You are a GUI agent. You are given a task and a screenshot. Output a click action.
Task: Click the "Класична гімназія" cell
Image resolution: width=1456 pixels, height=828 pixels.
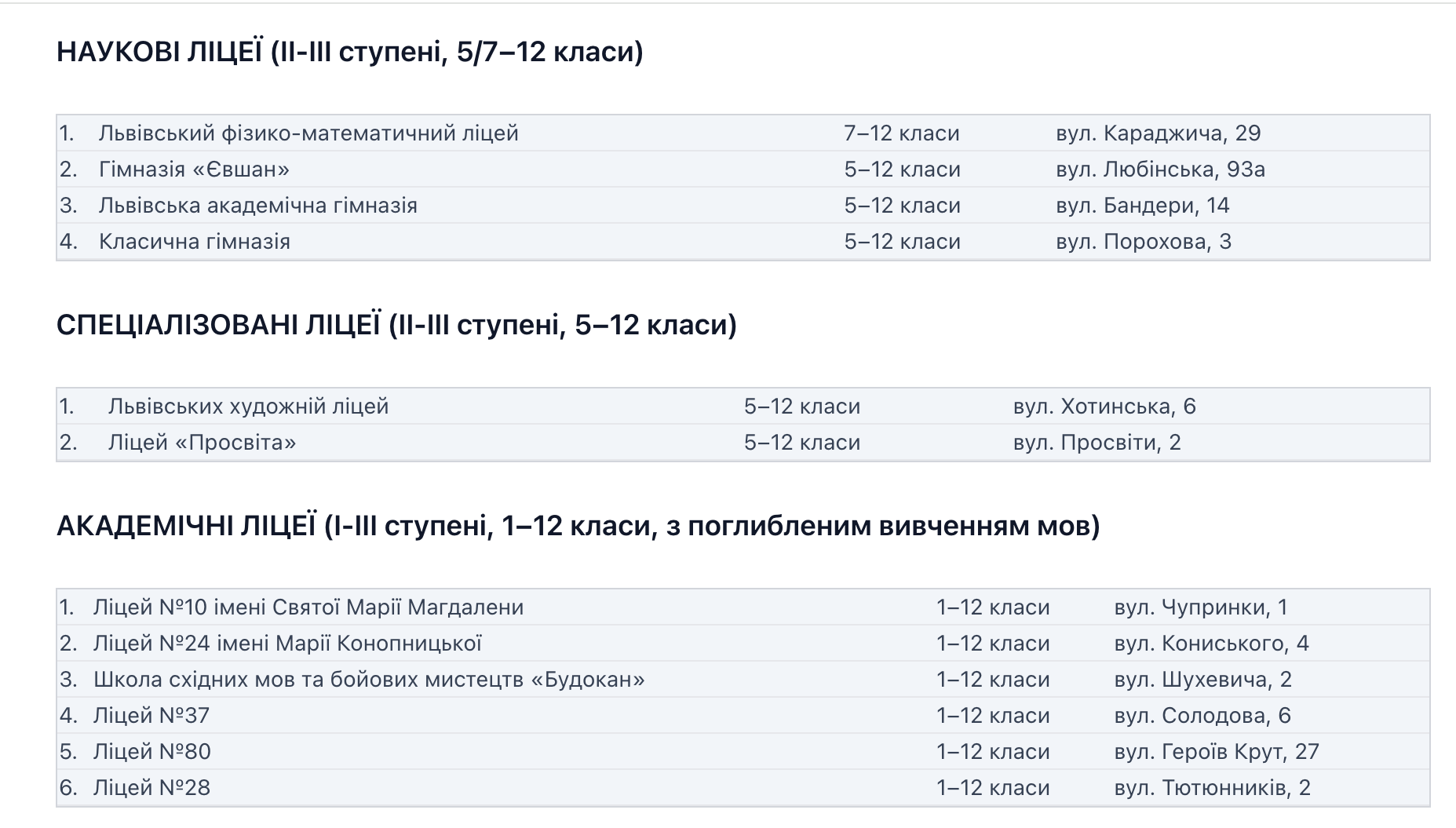(194, 242)
